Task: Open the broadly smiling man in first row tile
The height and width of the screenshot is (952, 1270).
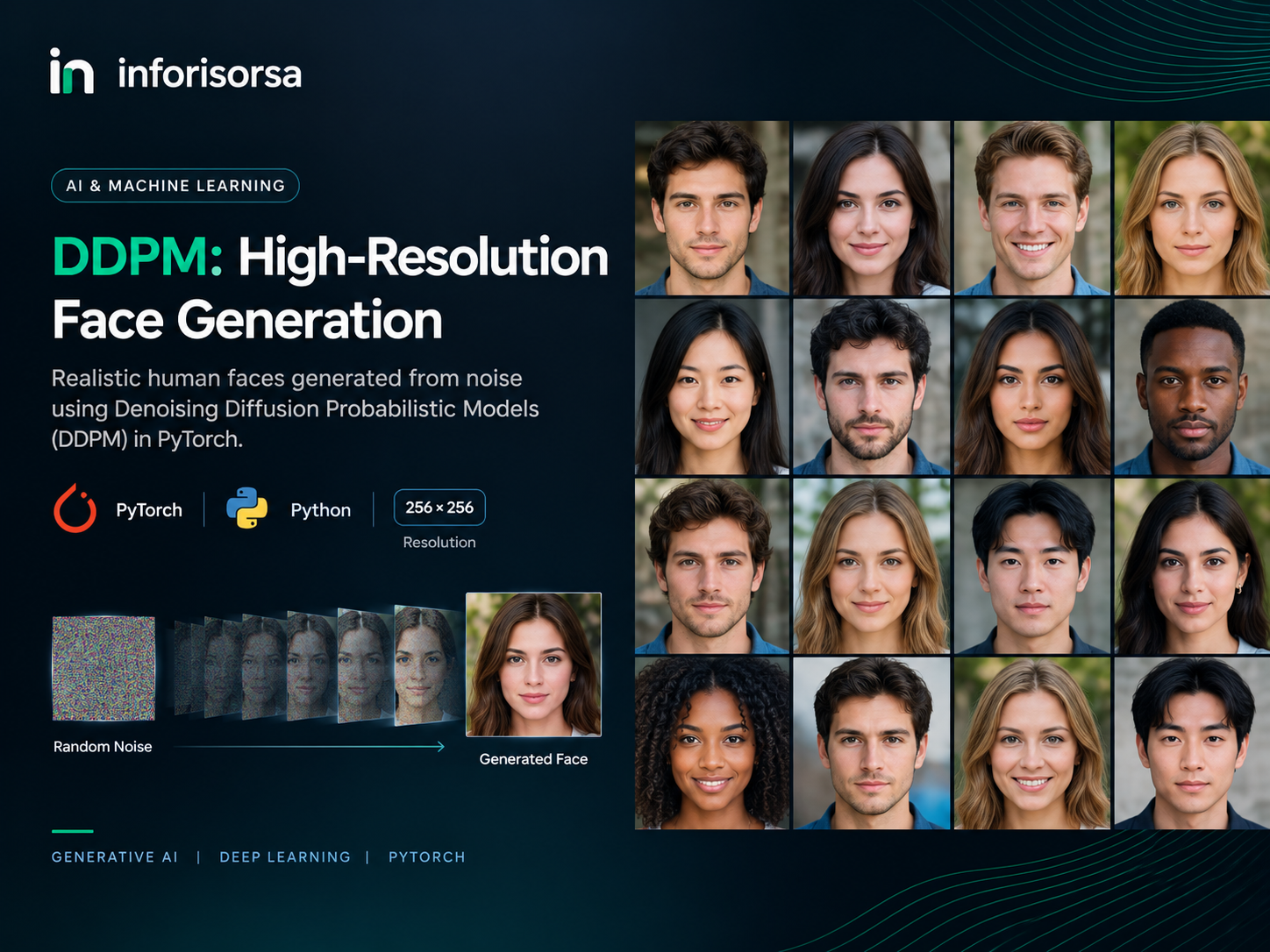Action: (1032, 208)
